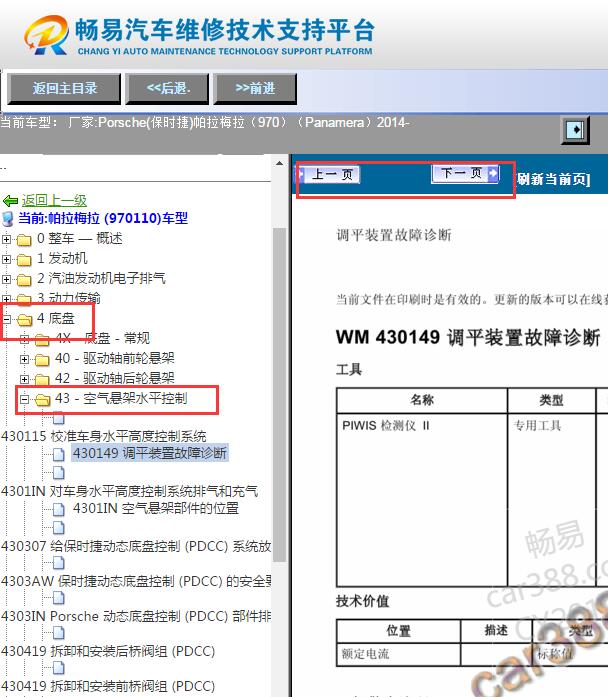608x697 pixels.
Task: Expand the 2 汽油发动机电子排气 node
Action: pyautogui.click(x=6, y=279)
